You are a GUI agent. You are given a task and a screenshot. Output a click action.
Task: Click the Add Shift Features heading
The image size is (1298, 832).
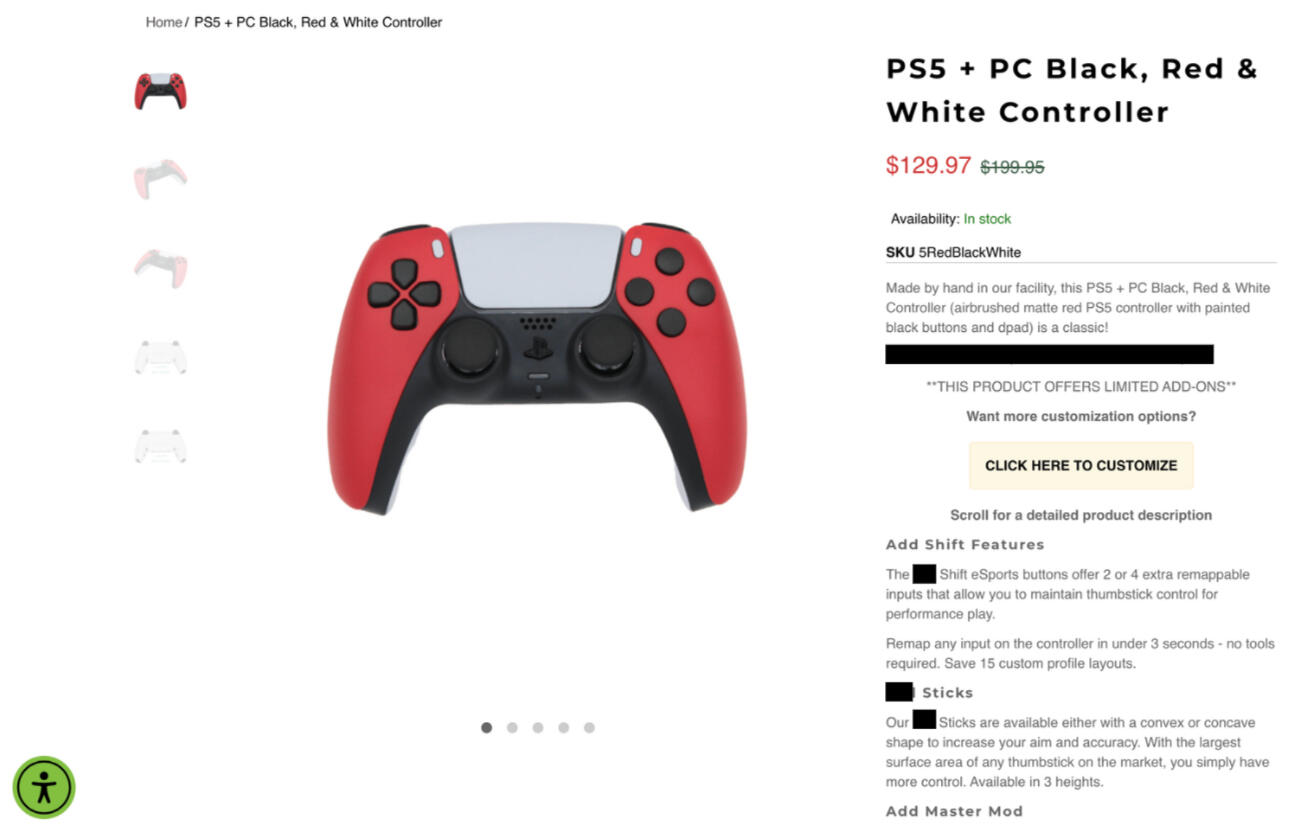(x=965, y=545)
